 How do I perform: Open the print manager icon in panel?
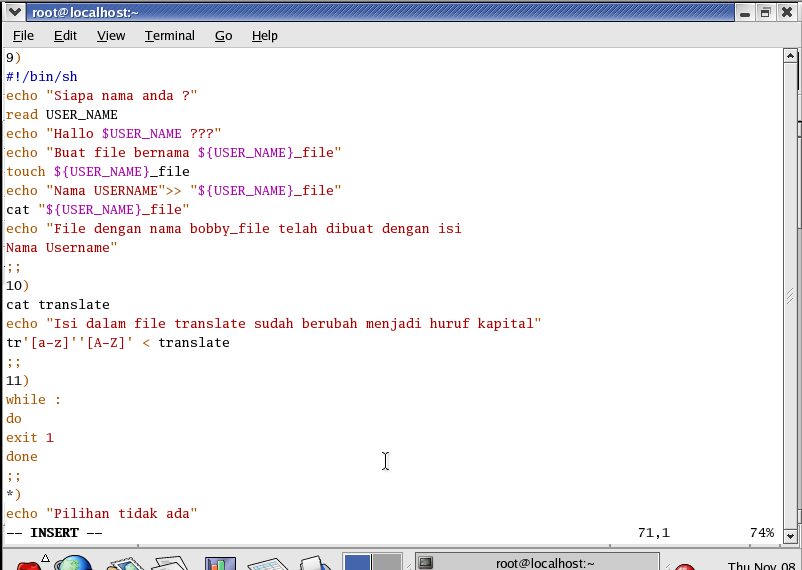[x=316, y=563]
